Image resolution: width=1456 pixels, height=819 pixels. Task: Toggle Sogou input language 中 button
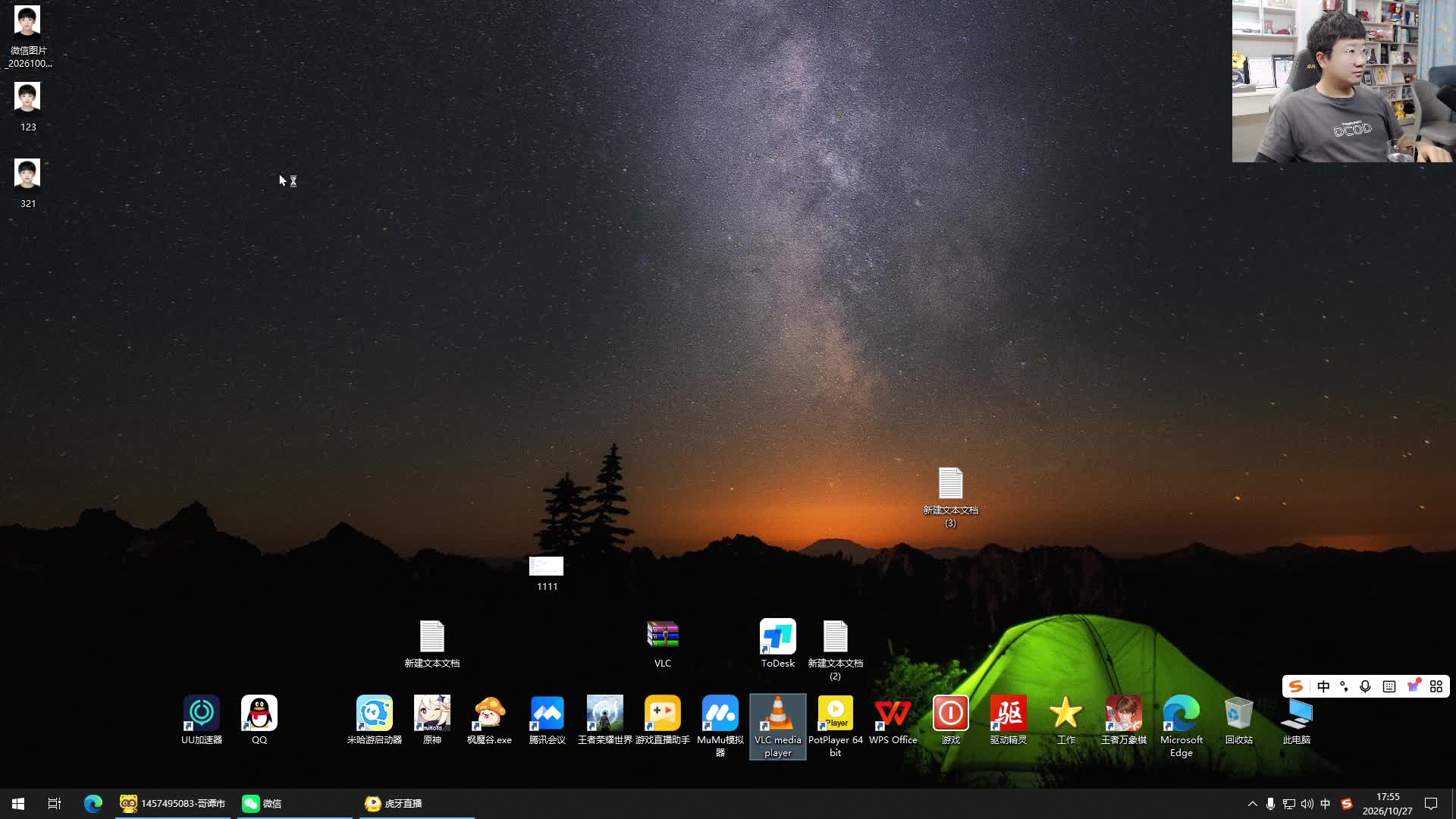tap(1323, 686)
